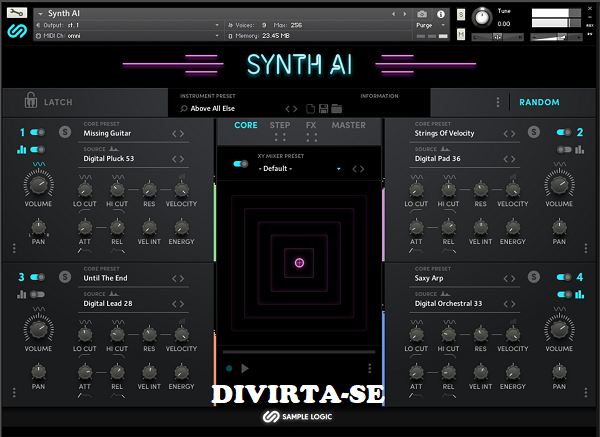Open core 2 options dots menu
The image size is (600, 437).
pyautogui.click(x=585, y=248)
